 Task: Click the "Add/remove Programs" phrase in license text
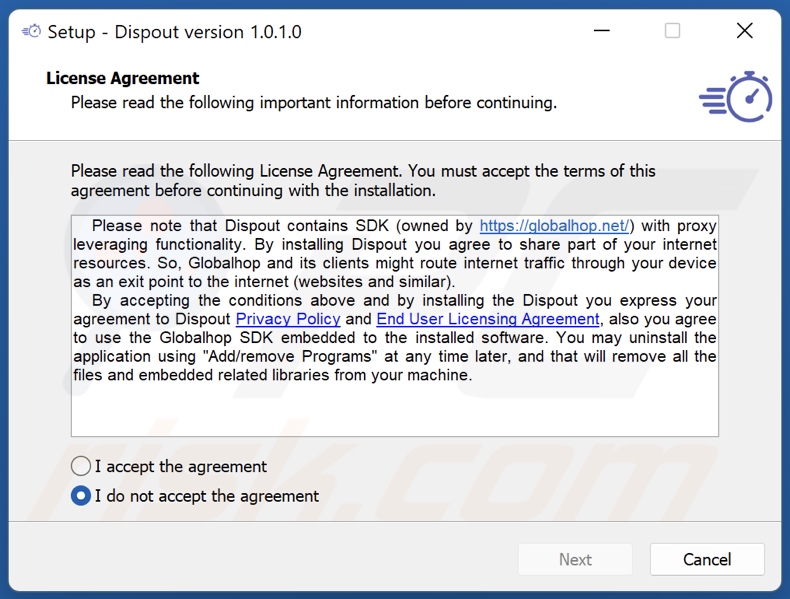[290, 356]
